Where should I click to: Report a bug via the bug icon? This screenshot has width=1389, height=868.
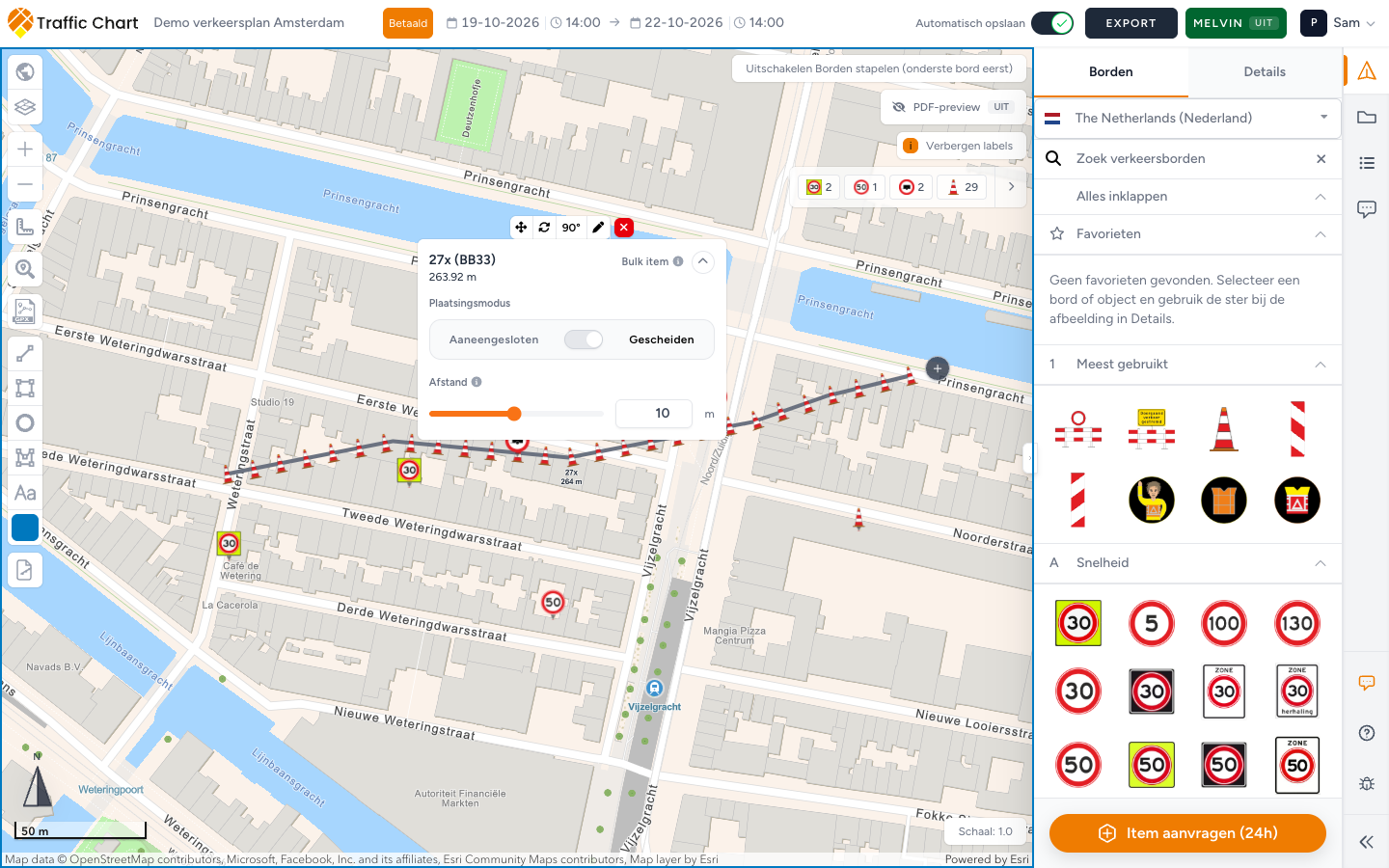(1367, 783)
